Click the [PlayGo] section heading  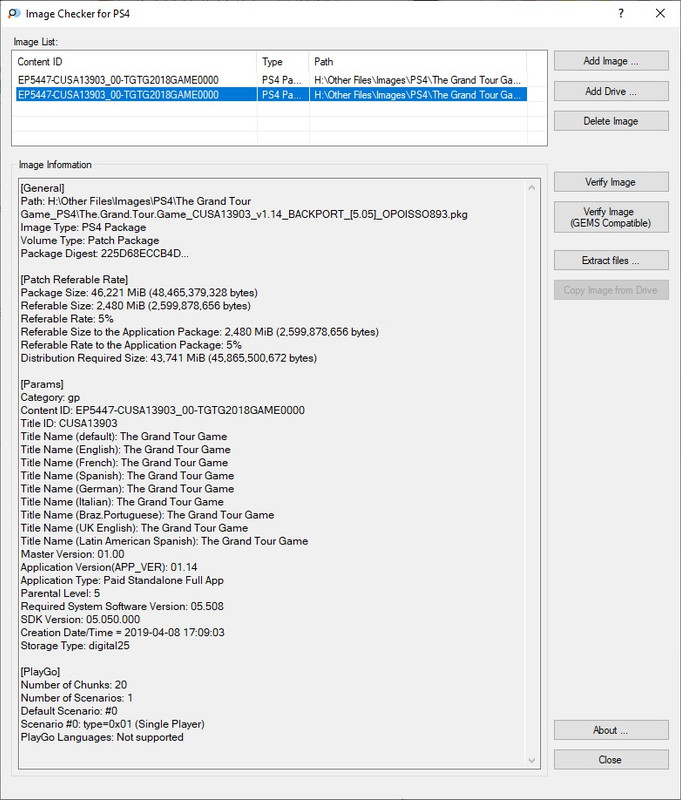point(40,672)
